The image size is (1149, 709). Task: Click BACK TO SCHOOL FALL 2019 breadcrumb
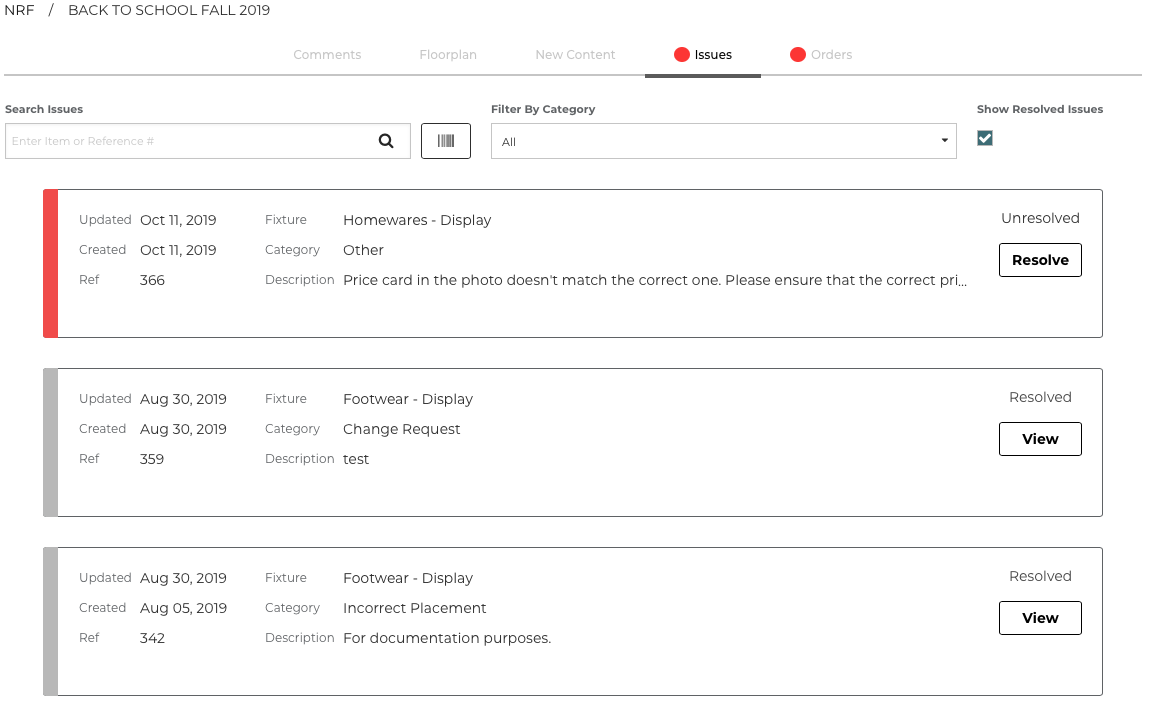click(x=169, y=10)
